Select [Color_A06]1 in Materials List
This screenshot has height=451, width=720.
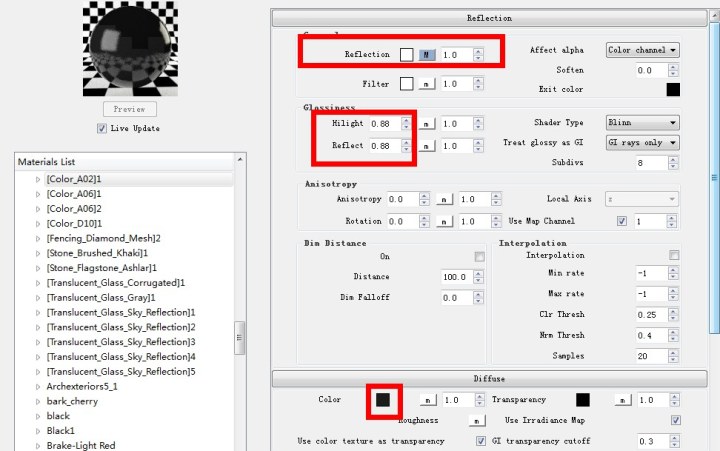[x=74, y=194]
